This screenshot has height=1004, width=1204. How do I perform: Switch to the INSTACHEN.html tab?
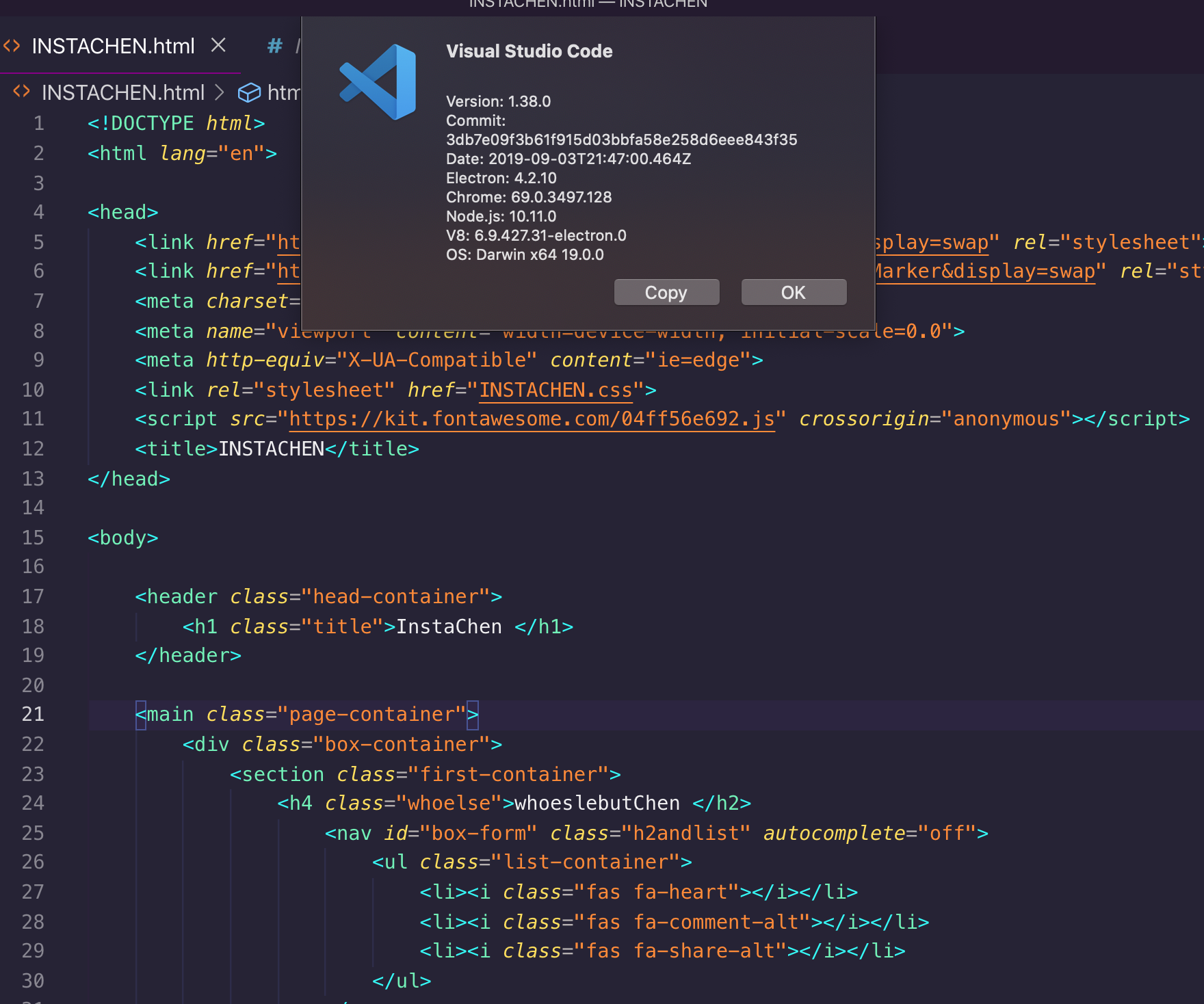[x=114, y=46]
